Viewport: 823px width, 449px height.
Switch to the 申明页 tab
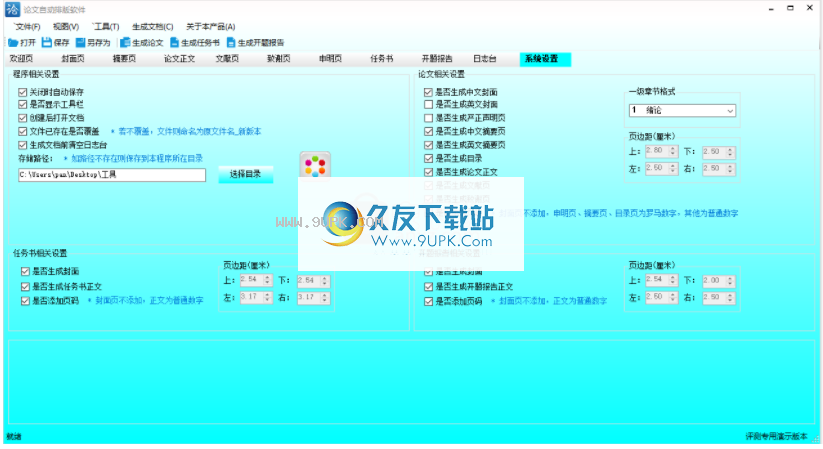pyautogui.click(x=330, y=59)
